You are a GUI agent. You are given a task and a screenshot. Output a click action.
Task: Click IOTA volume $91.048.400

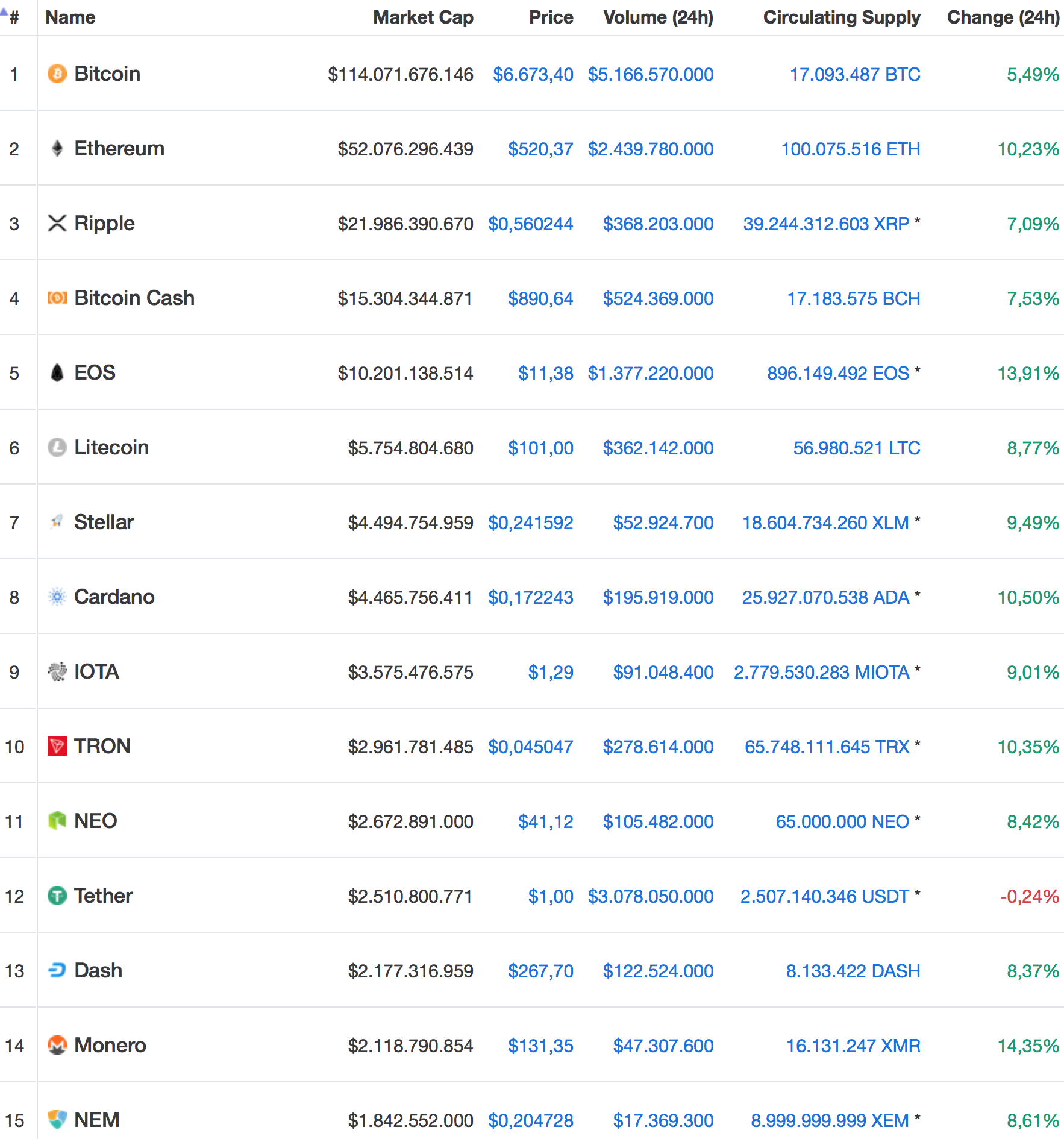point(663,672)
